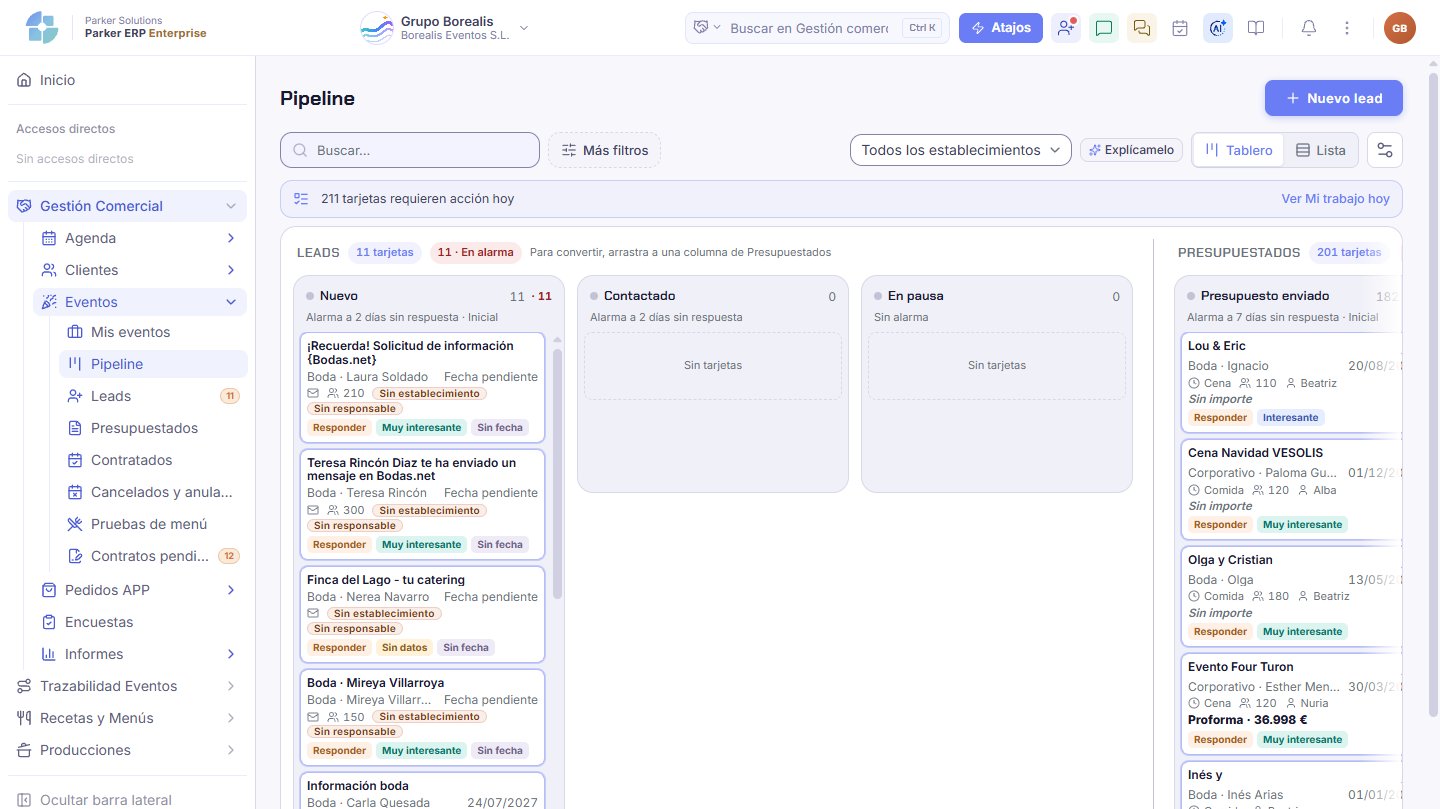Click the module handshake icon in search bar

point(701,28)
